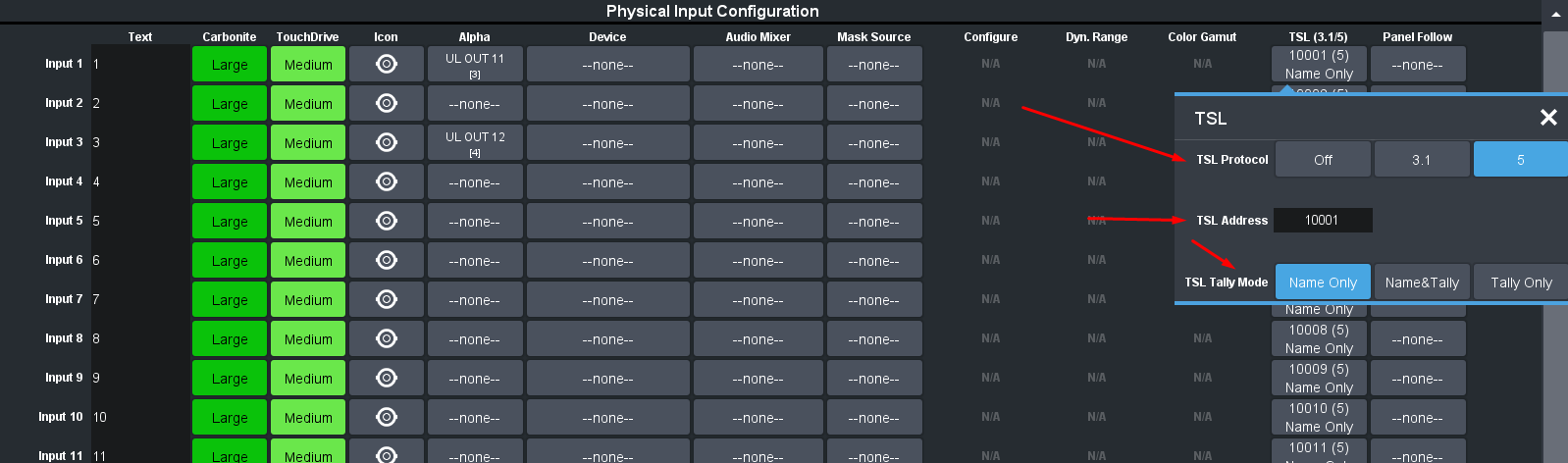Set TSL Protocol to Off

tap(1323, 160)
